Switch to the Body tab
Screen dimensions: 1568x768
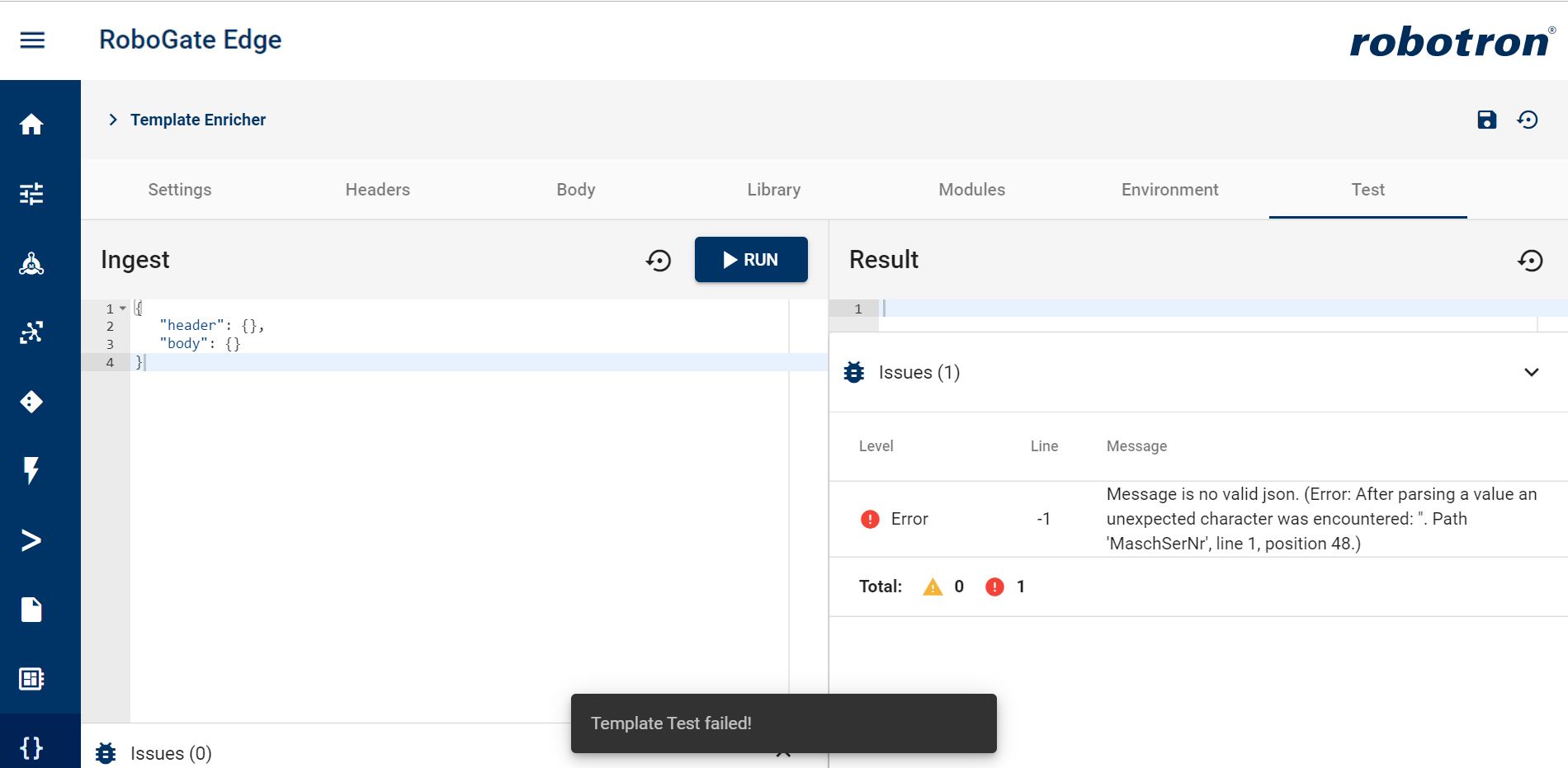click(576, 190)
